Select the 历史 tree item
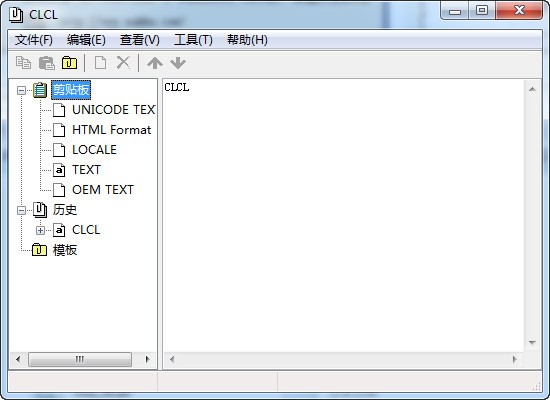 point(65,210)
